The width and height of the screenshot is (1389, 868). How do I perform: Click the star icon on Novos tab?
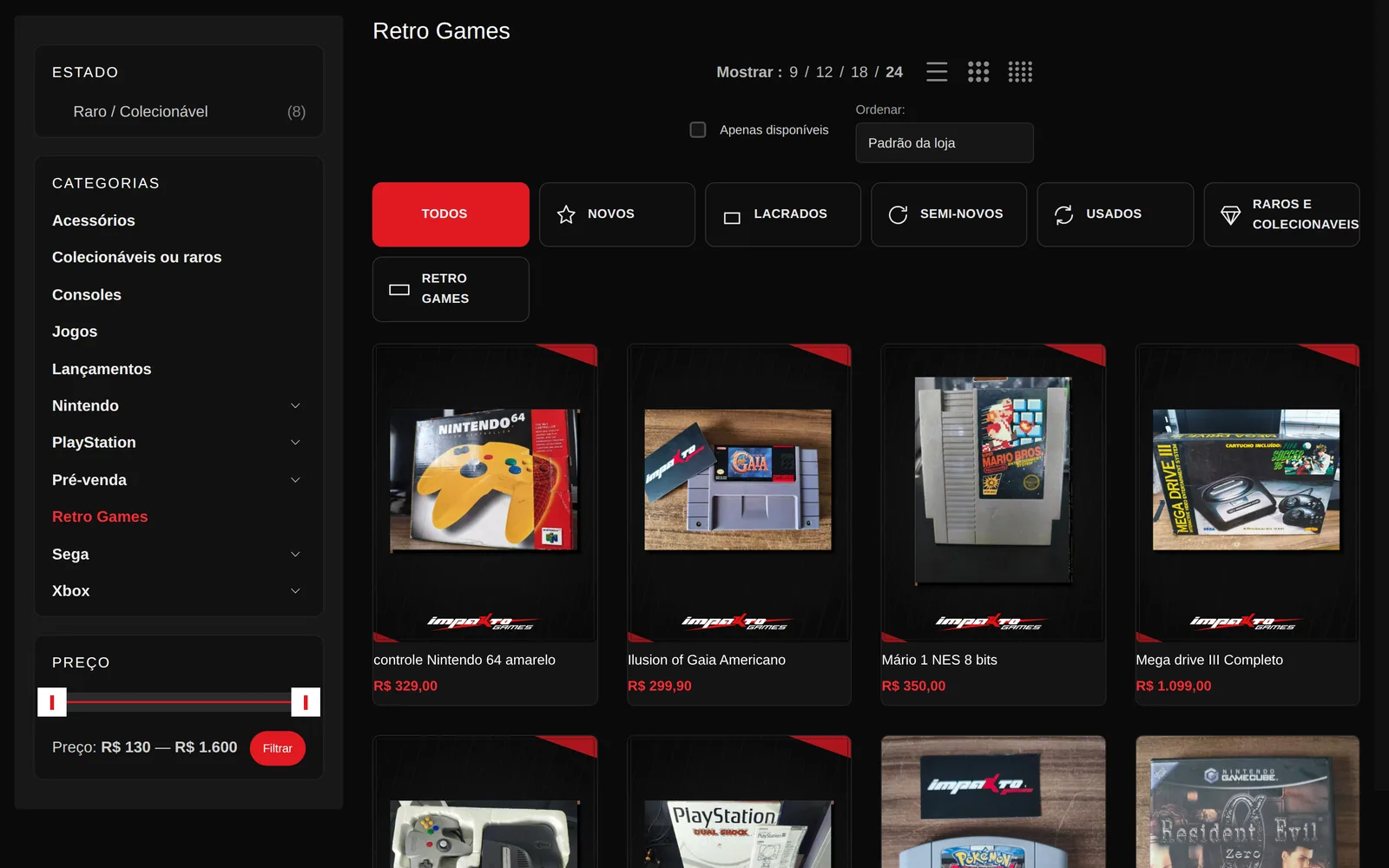[x=566, y=214]
